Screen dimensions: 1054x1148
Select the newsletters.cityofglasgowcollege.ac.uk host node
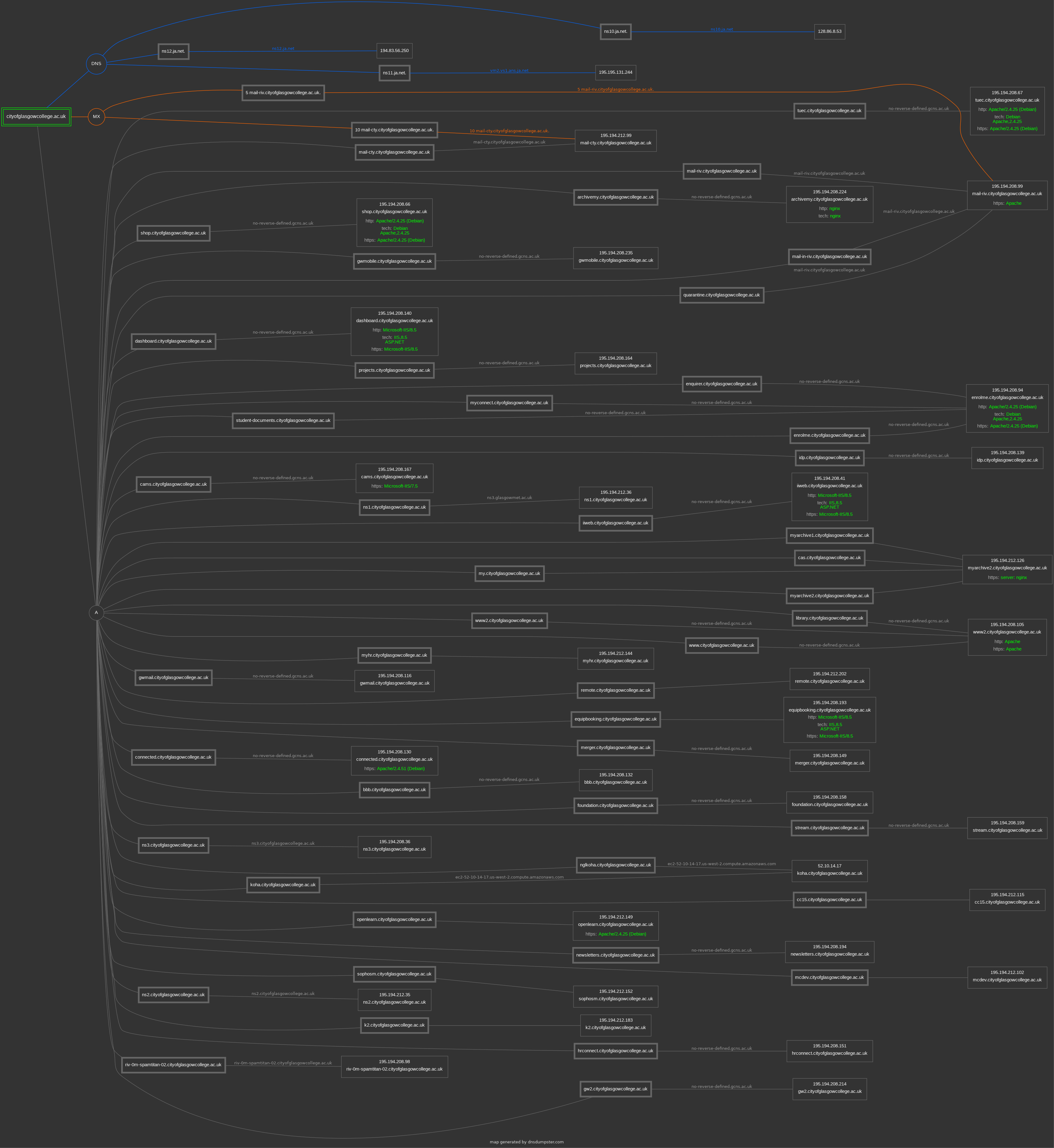point(616,955)
